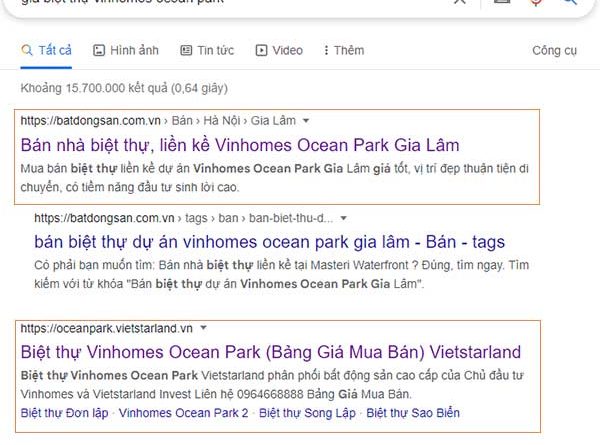Image resolution: width=600 pixels, height=445 pixels.
Task: Click the news icon beside Tin tức
Action: [x=186, y=50]
